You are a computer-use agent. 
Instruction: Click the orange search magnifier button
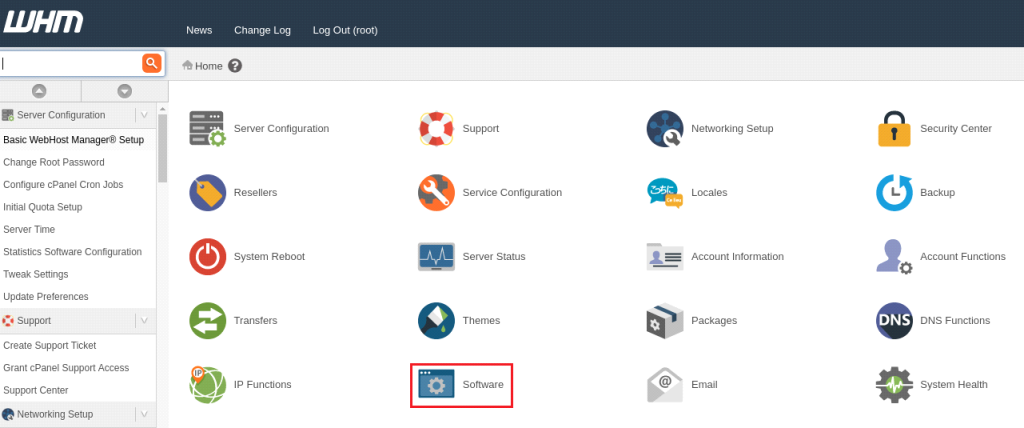click(152, 63)
